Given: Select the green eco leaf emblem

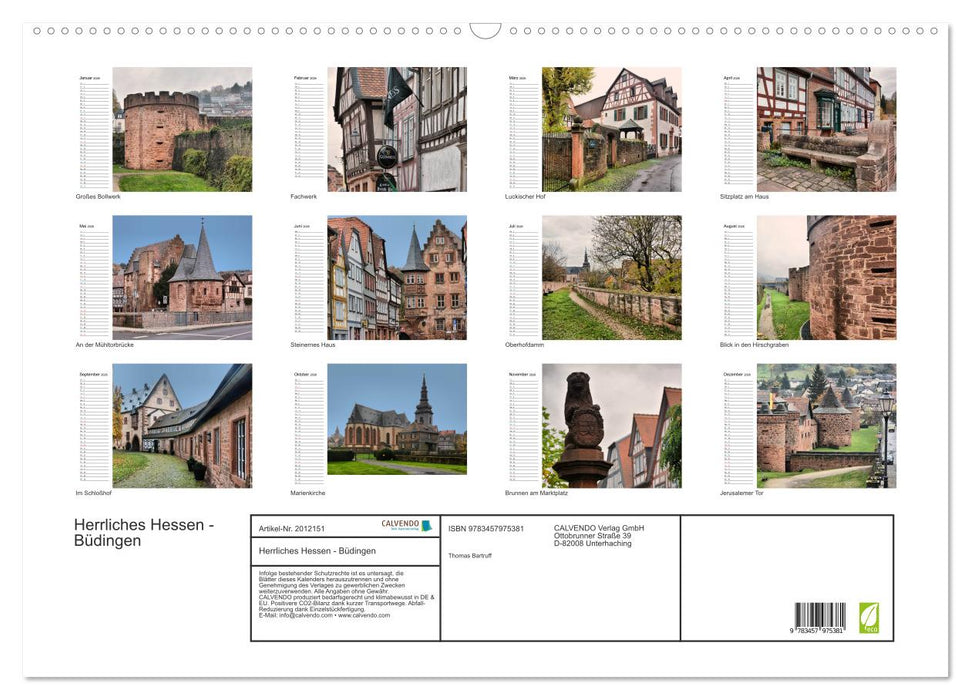Looking at the screenshot, I should point(868,618).
